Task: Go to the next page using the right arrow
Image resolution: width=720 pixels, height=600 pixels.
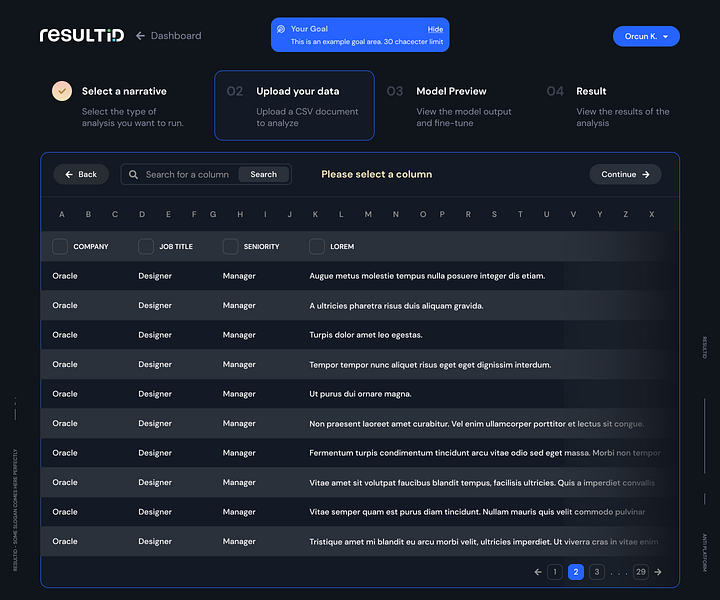Action: click(658, 572)
